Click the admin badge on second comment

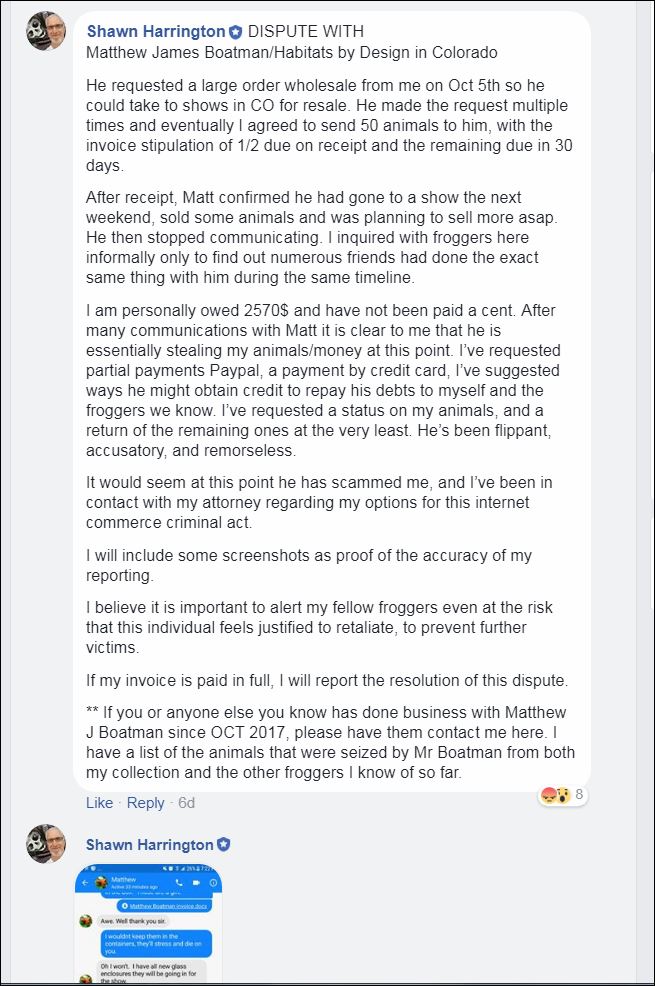[x=224, y=845]
